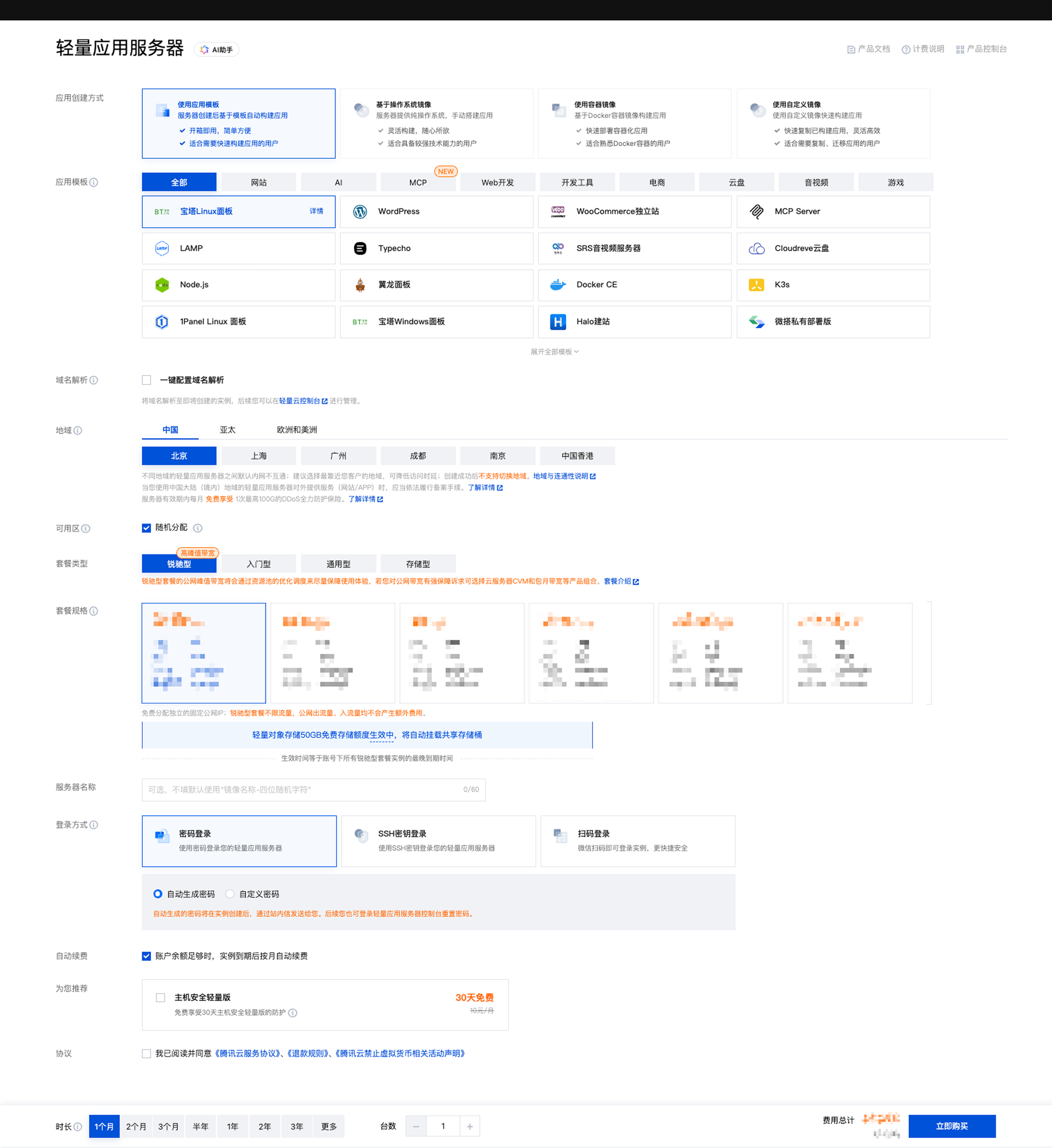Select the 自定义密码 radio button
The width and height of the screenshot is (1052, 1148).
[x=230, y=894]
